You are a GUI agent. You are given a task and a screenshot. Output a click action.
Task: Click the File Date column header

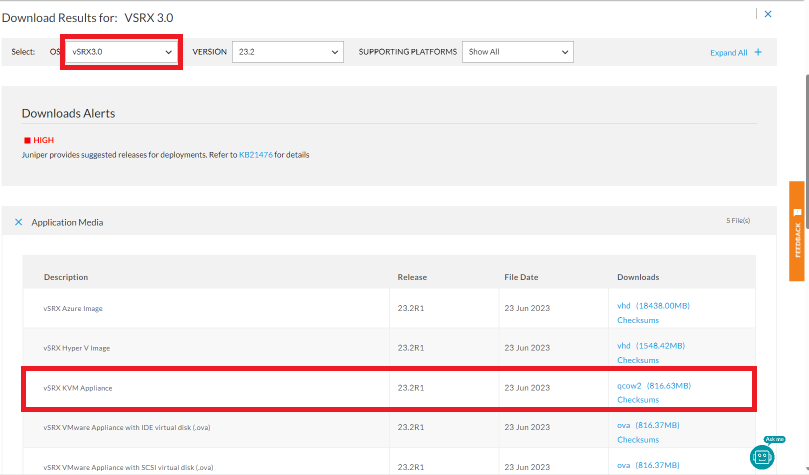(x=521, y=277)
